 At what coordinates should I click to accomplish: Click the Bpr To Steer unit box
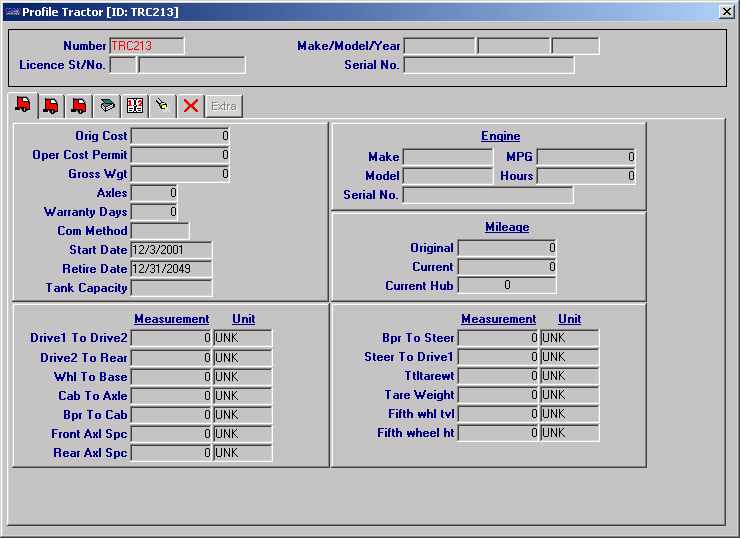[x=570, y=338]
